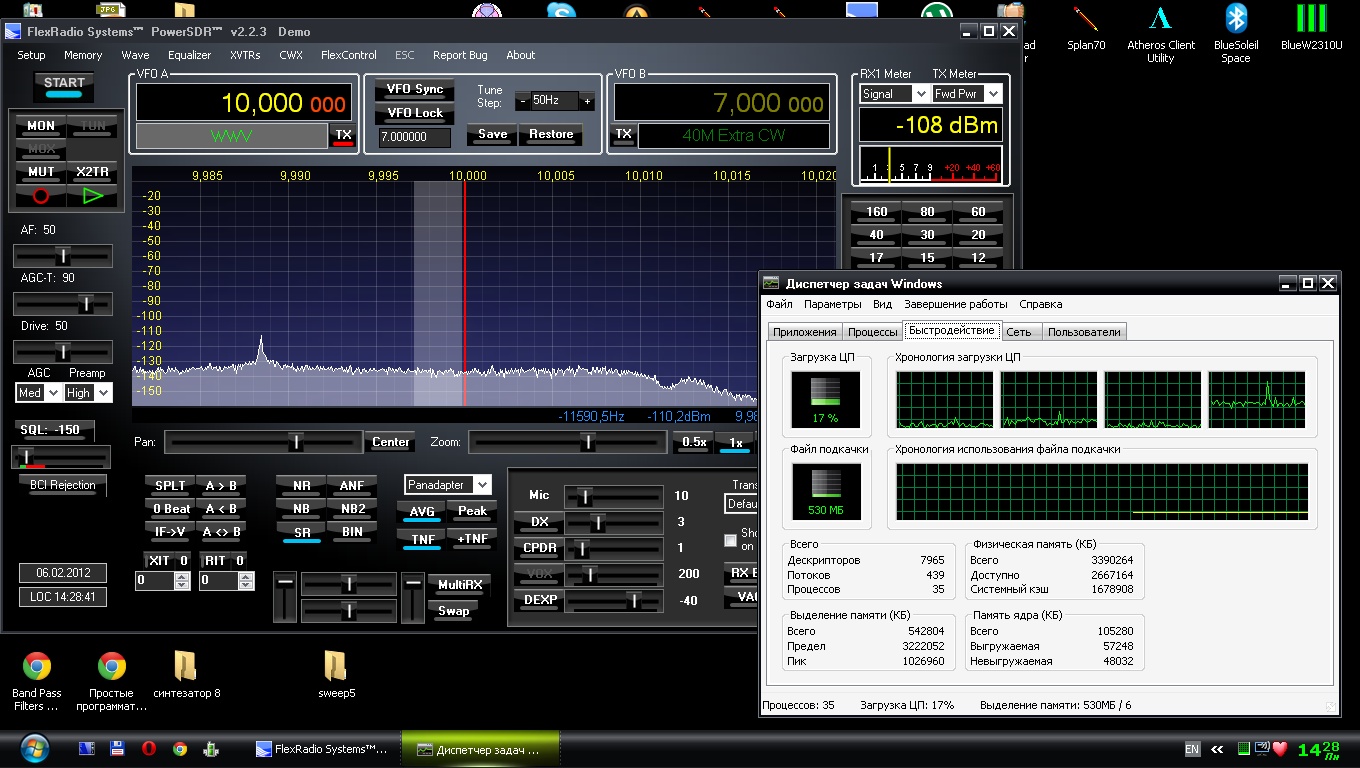Click the Save button
The height and width of the screenshot is (768, 1360).
tap(492, 134)
